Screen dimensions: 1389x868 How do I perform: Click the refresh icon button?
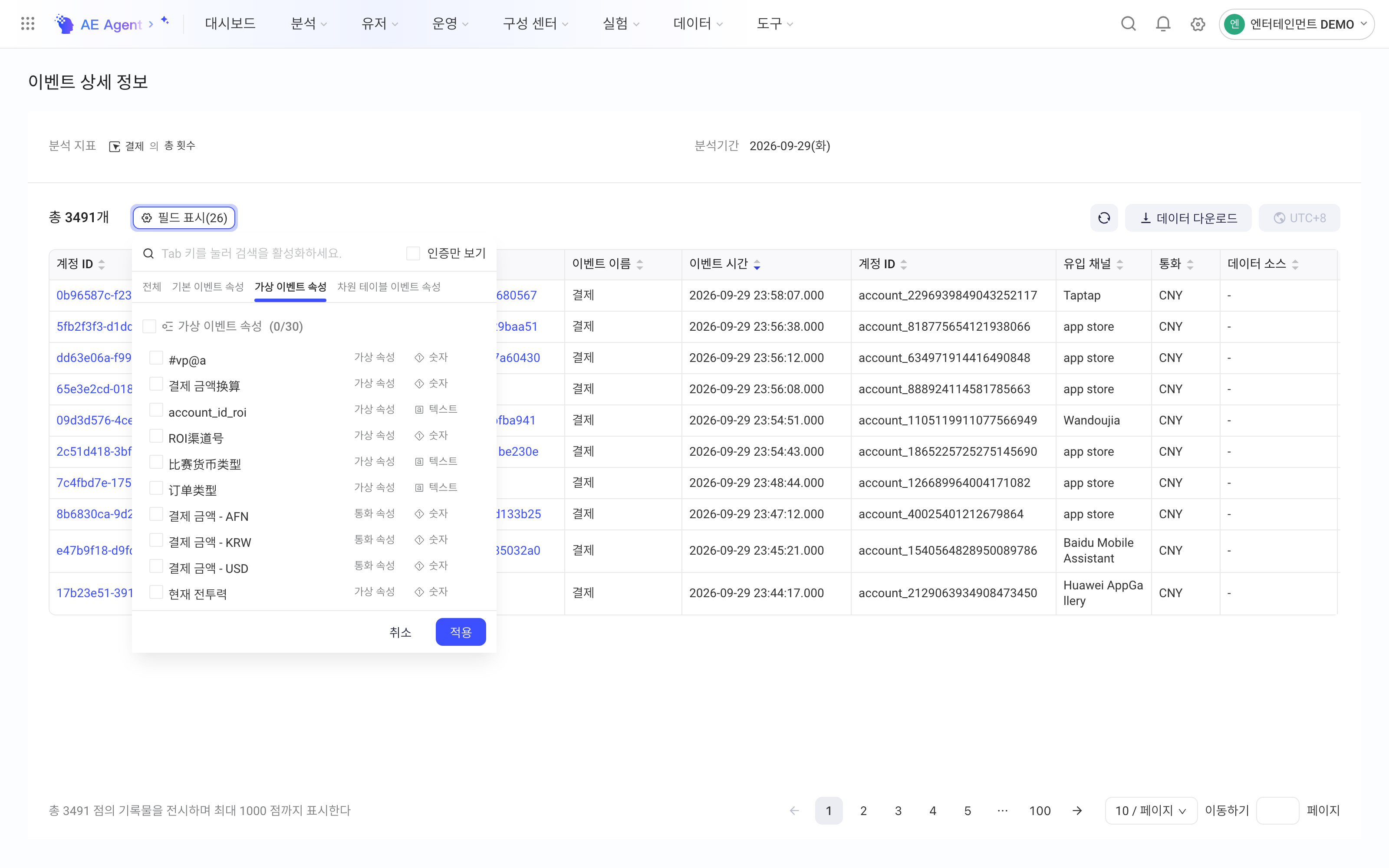1104,218
